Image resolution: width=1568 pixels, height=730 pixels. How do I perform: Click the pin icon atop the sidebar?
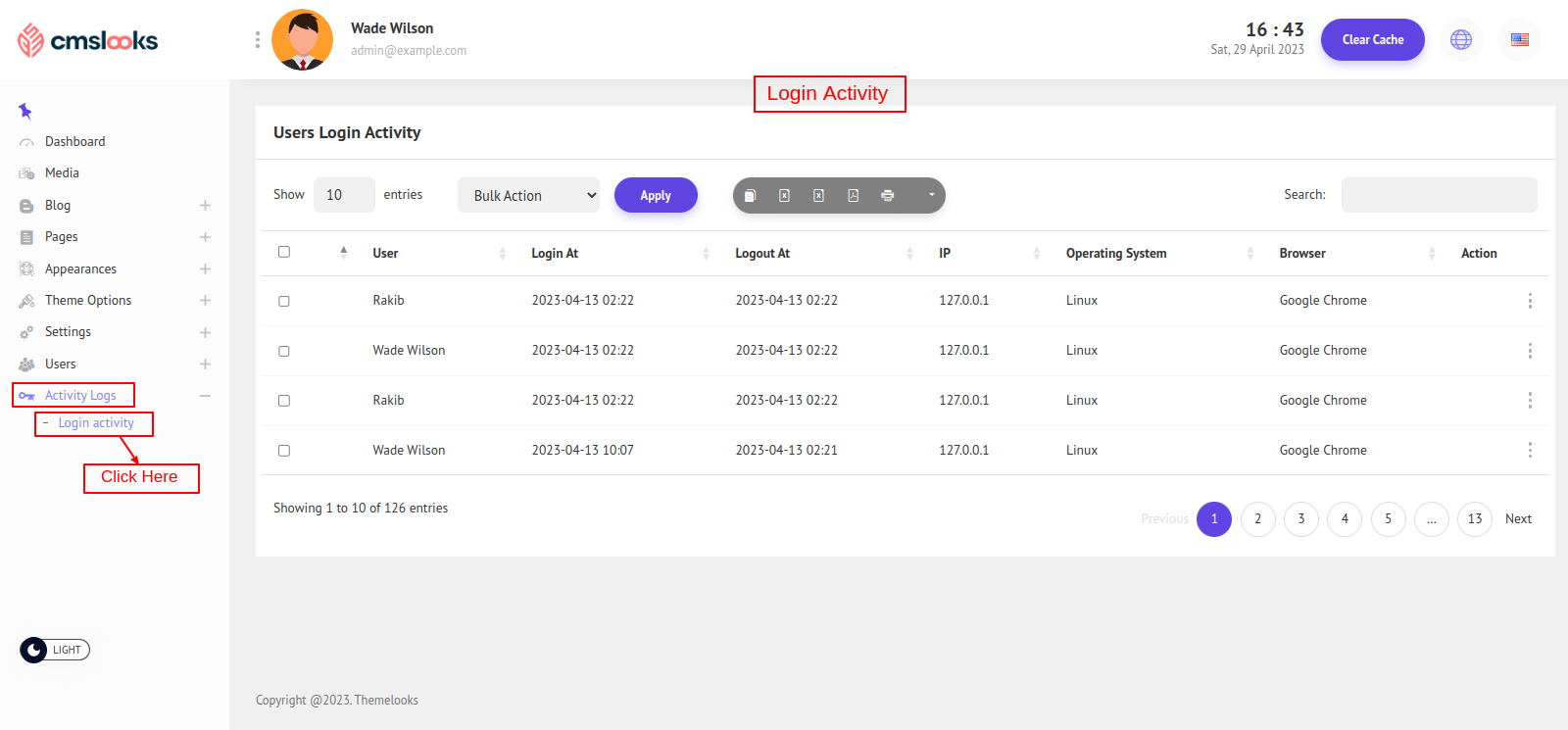click(25, 111)
